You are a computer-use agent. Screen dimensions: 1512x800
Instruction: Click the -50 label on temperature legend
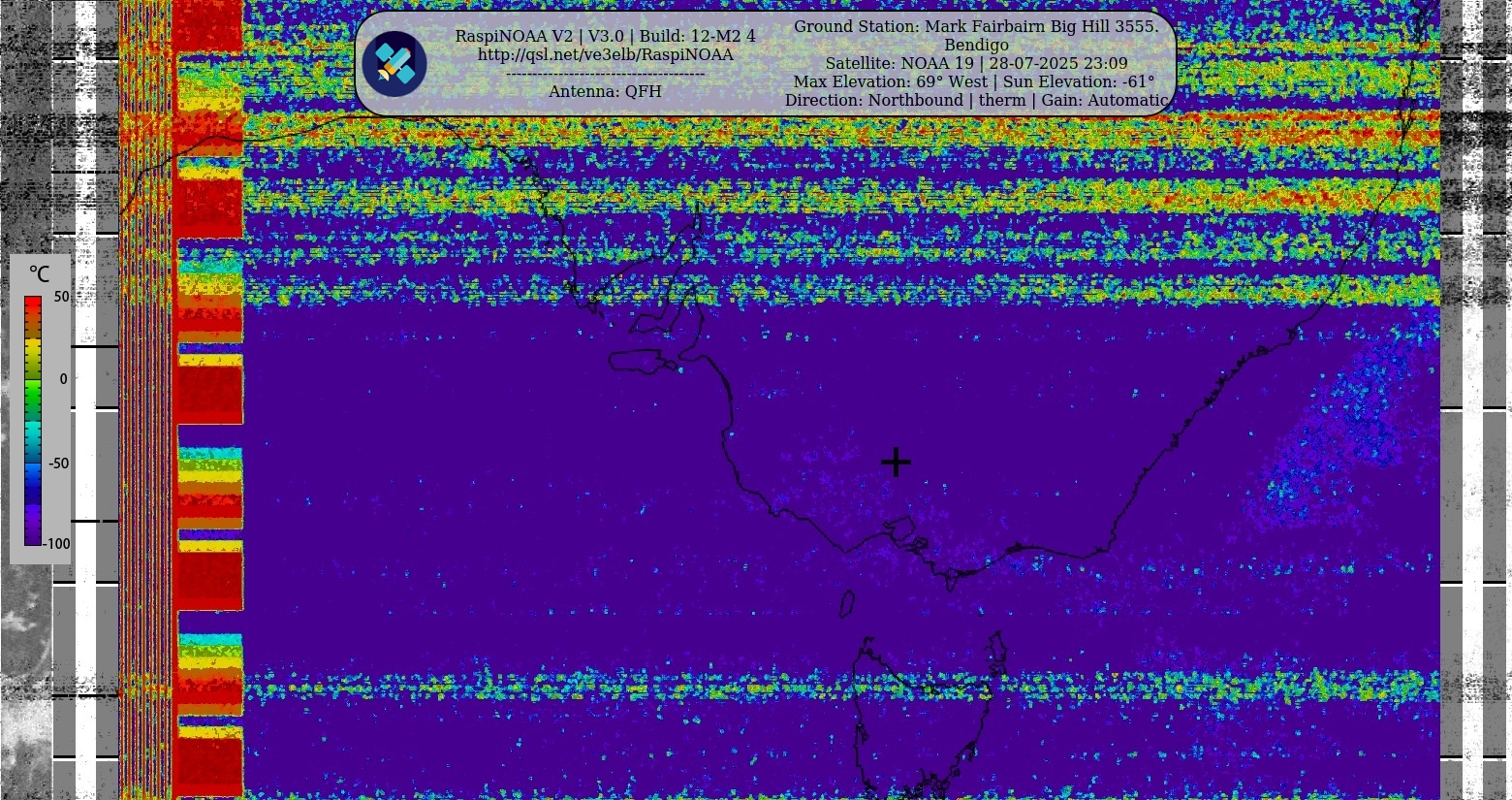59,464
